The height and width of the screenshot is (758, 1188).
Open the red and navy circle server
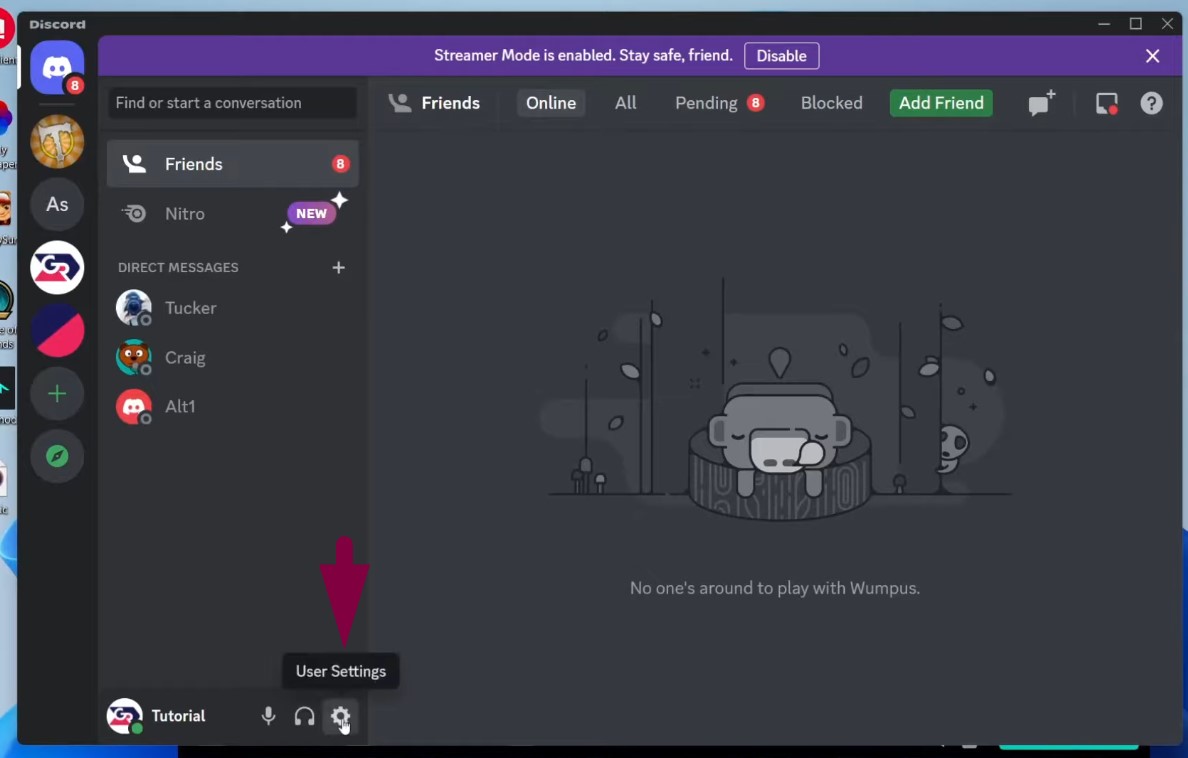point(57,330)
